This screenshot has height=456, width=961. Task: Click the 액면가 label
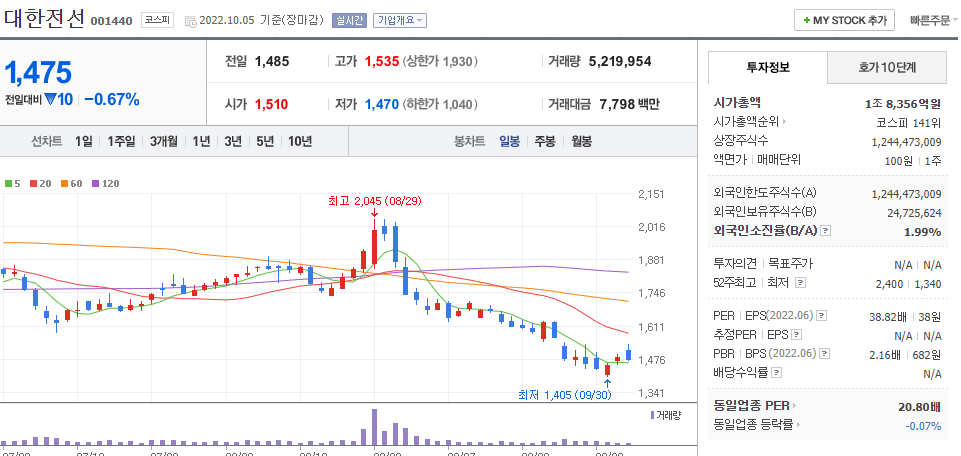tap(729, 161)
